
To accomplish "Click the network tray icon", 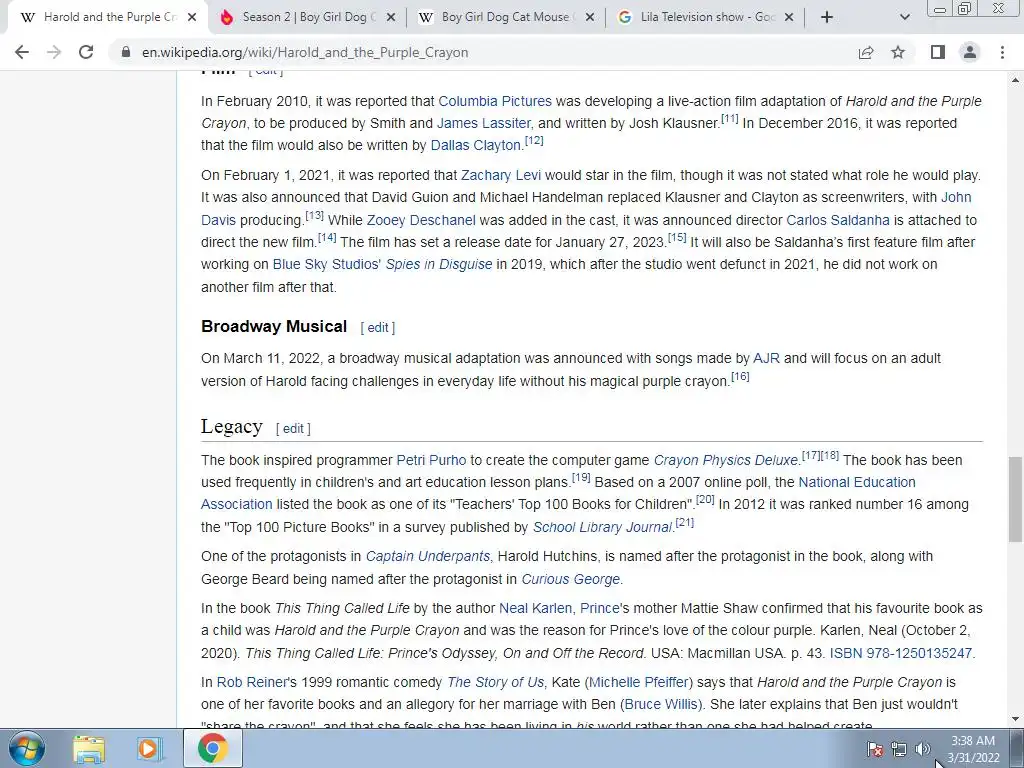I will 899,749.
